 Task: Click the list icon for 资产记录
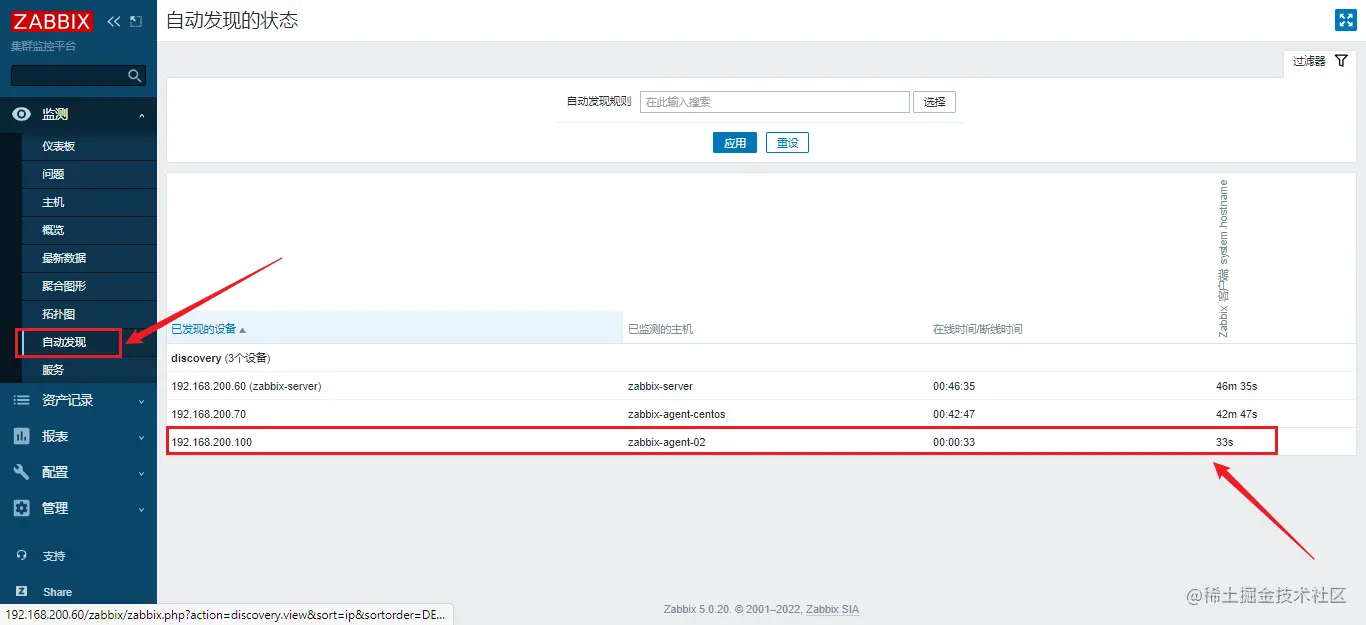coord(21,400)
